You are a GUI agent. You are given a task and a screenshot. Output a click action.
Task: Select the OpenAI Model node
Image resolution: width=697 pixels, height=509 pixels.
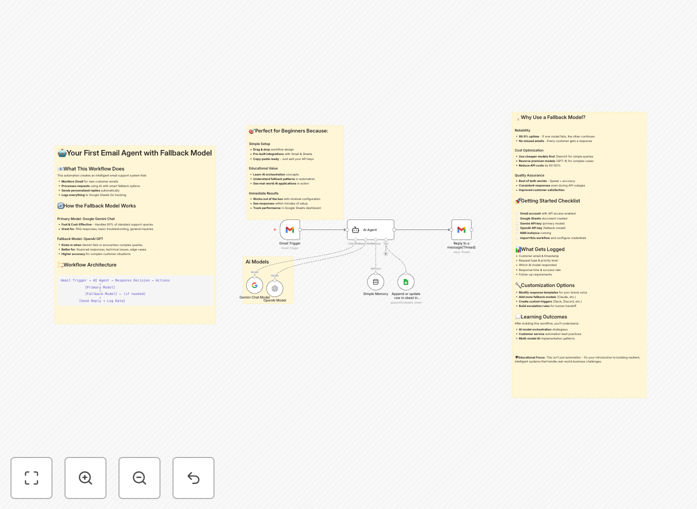click(275, 289)
